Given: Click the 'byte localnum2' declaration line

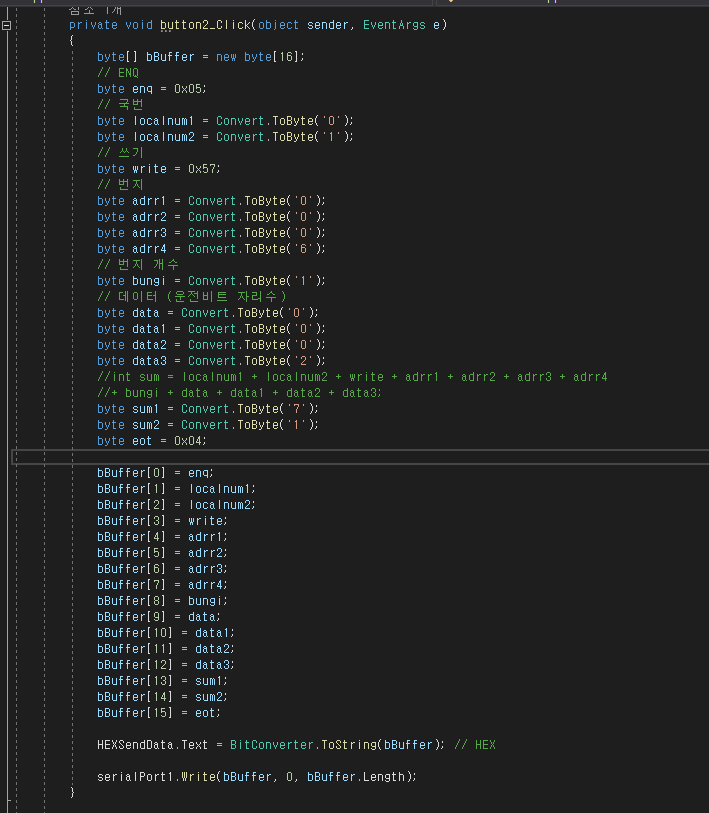Looking at the screenshot, I should (x=225, y=137).
